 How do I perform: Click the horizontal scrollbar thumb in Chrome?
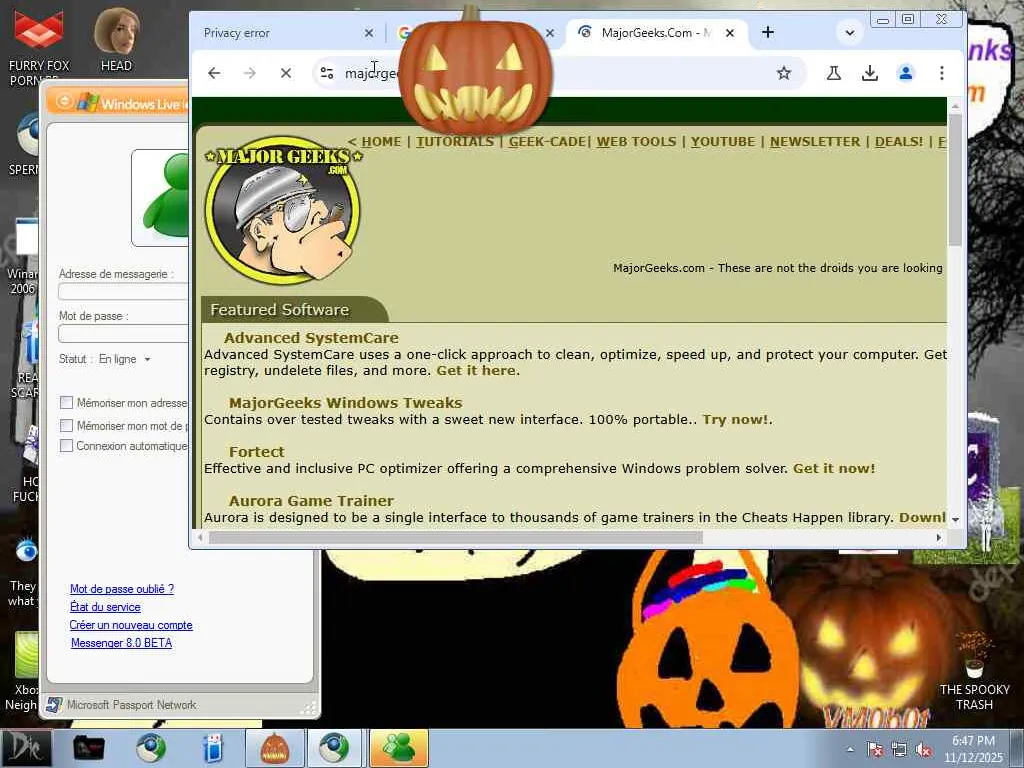pyautogui.click(x=455, y=537)
